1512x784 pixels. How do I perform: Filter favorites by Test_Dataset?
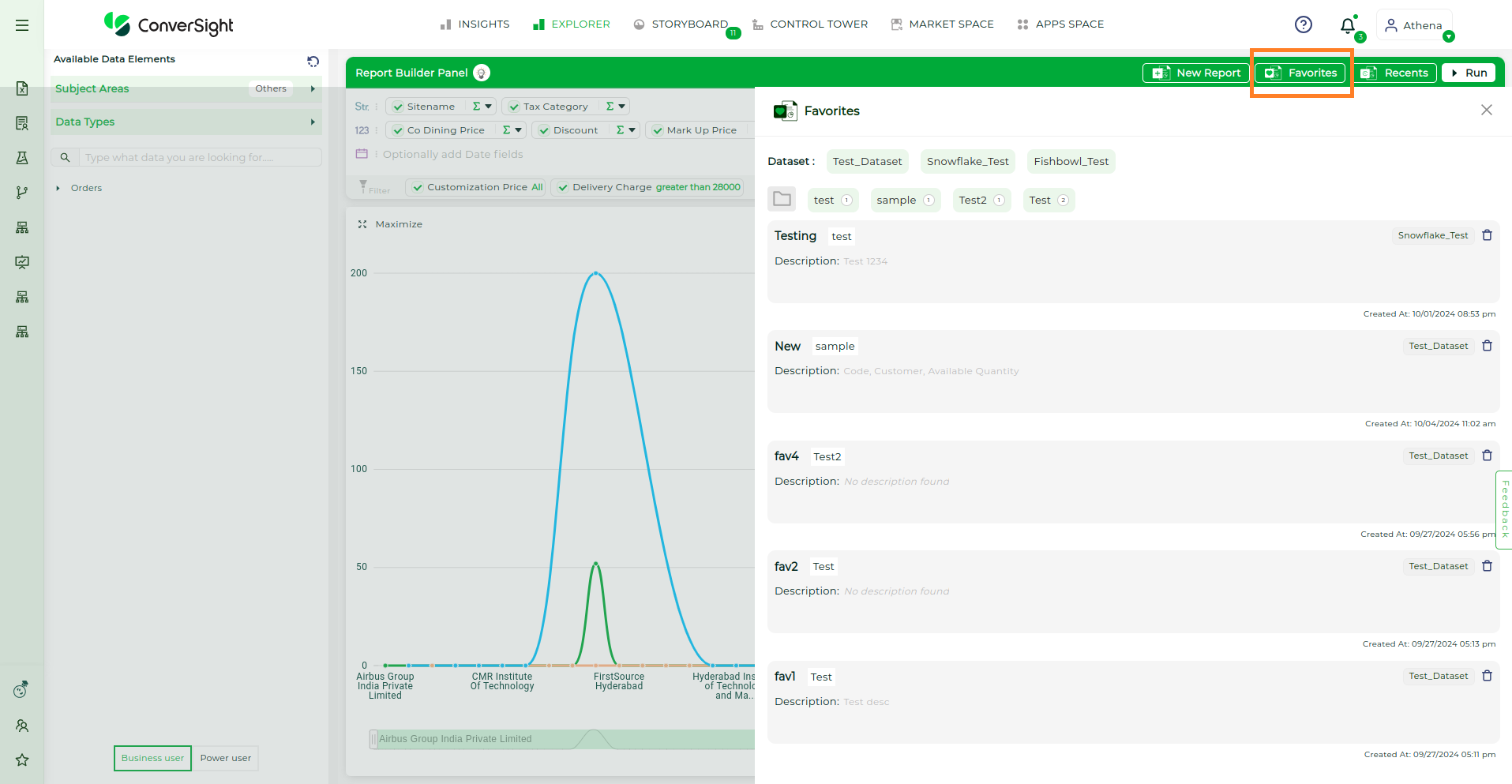(867, 161)
